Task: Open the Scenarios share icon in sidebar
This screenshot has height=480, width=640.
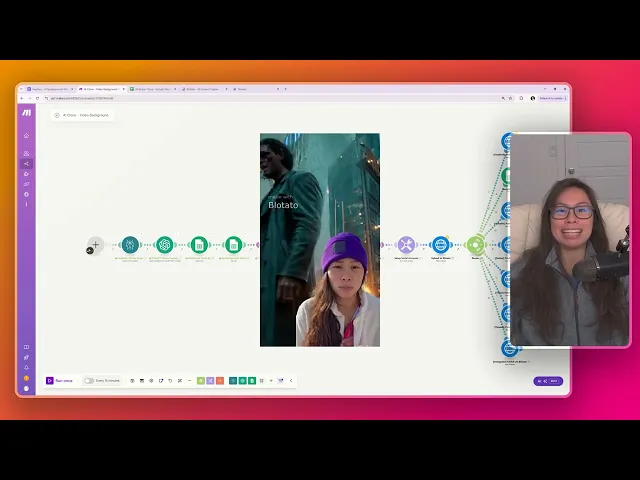Action: (x=27, y=164)
